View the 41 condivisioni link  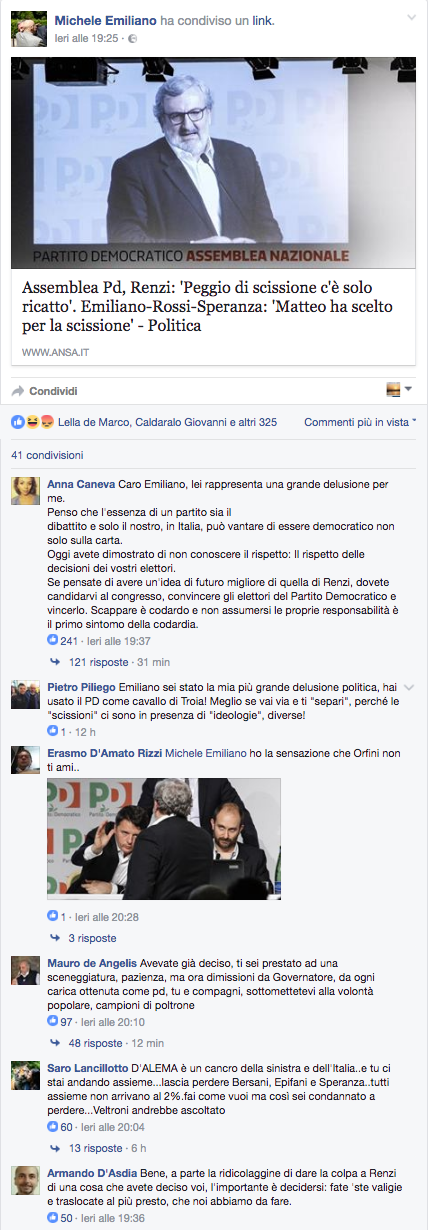pos(47,454)
